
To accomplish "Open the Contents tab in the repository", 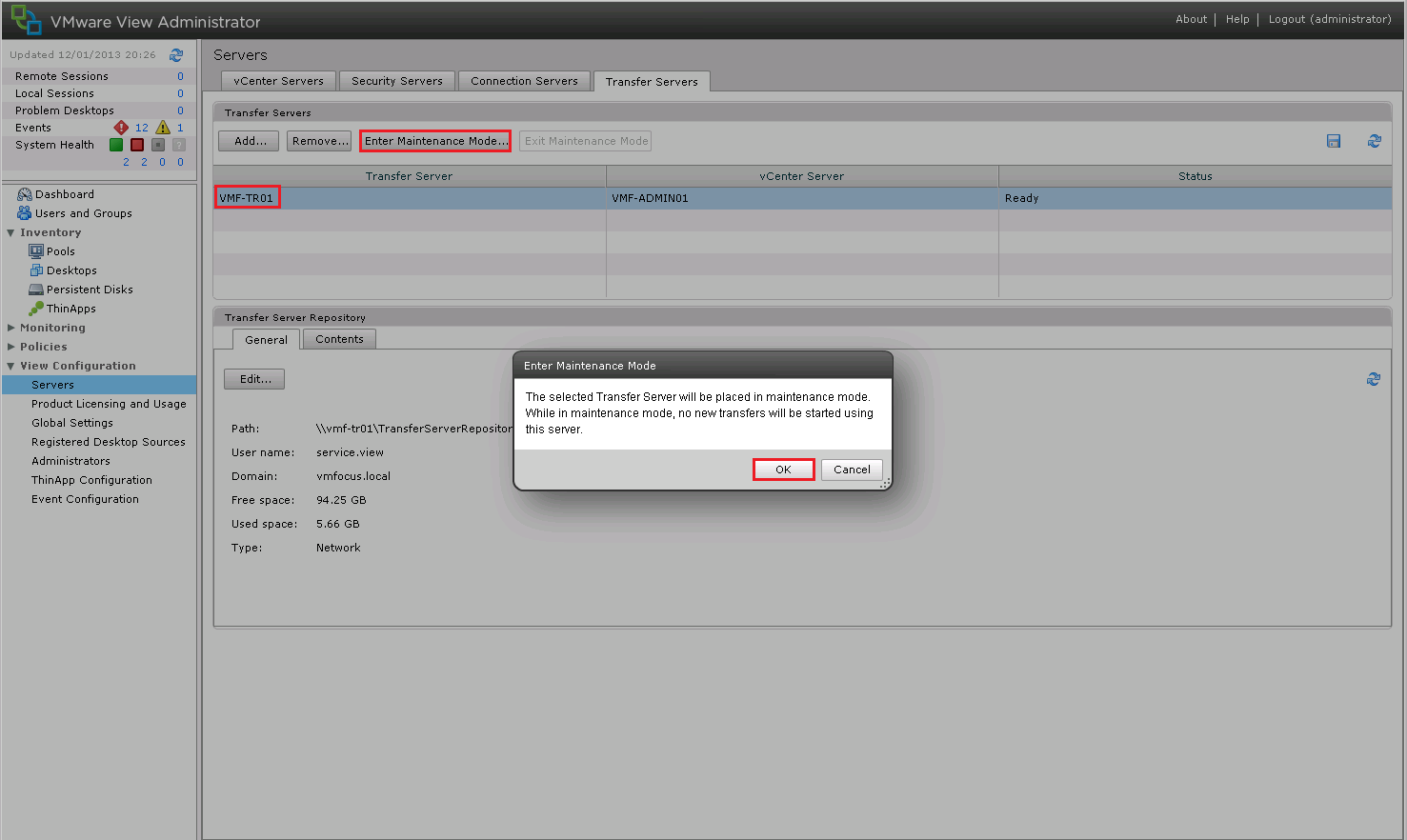I will point(339,339).
